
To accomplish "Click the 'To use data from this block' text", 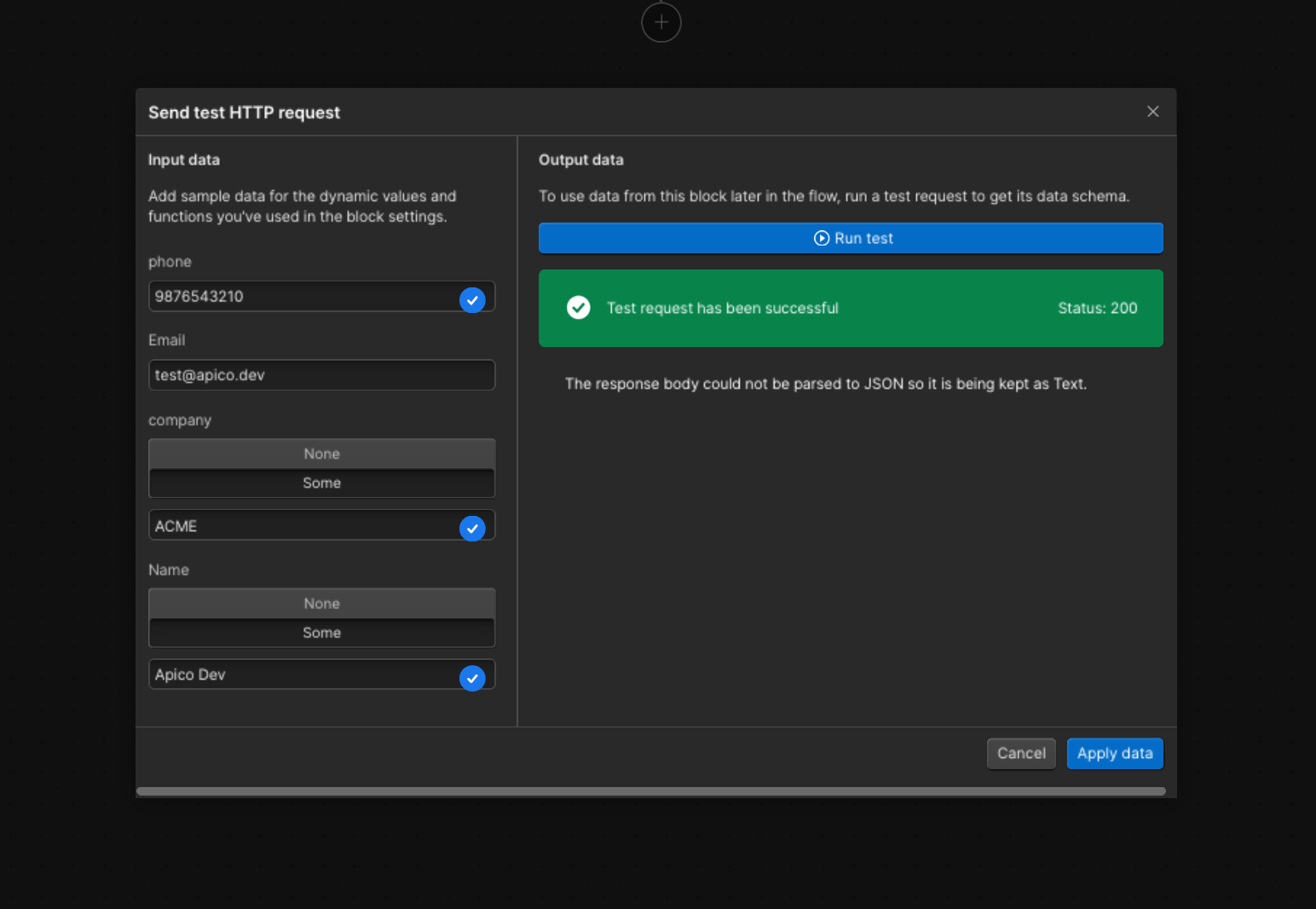I will [x=834, y=196].
